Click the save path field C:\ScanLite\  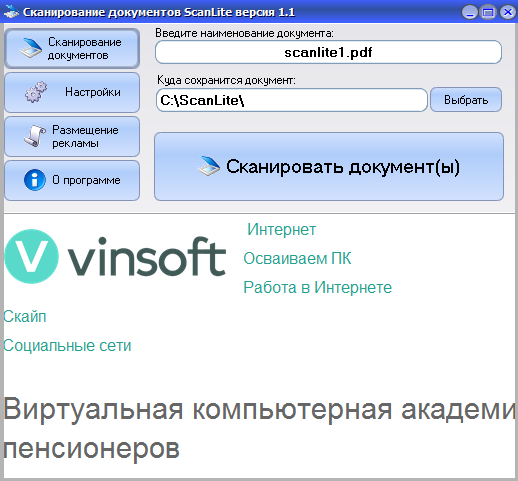pos(292,100)
